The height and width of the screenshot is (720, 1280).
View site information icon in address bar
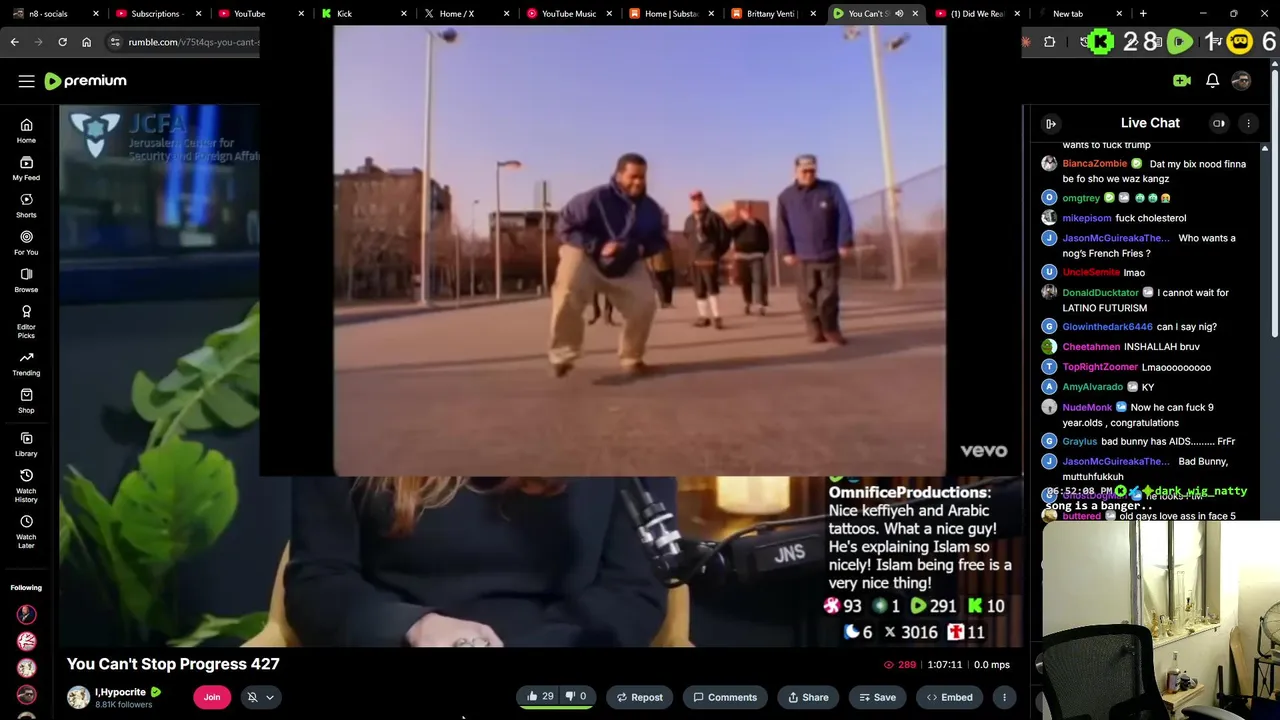(x=115, y=42)
